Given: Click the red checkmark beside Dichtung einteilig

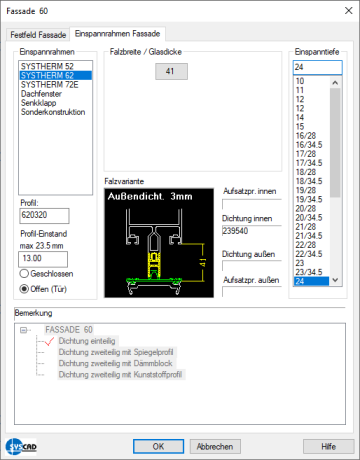Looking at the screenshot, I should tap(49, 341).
